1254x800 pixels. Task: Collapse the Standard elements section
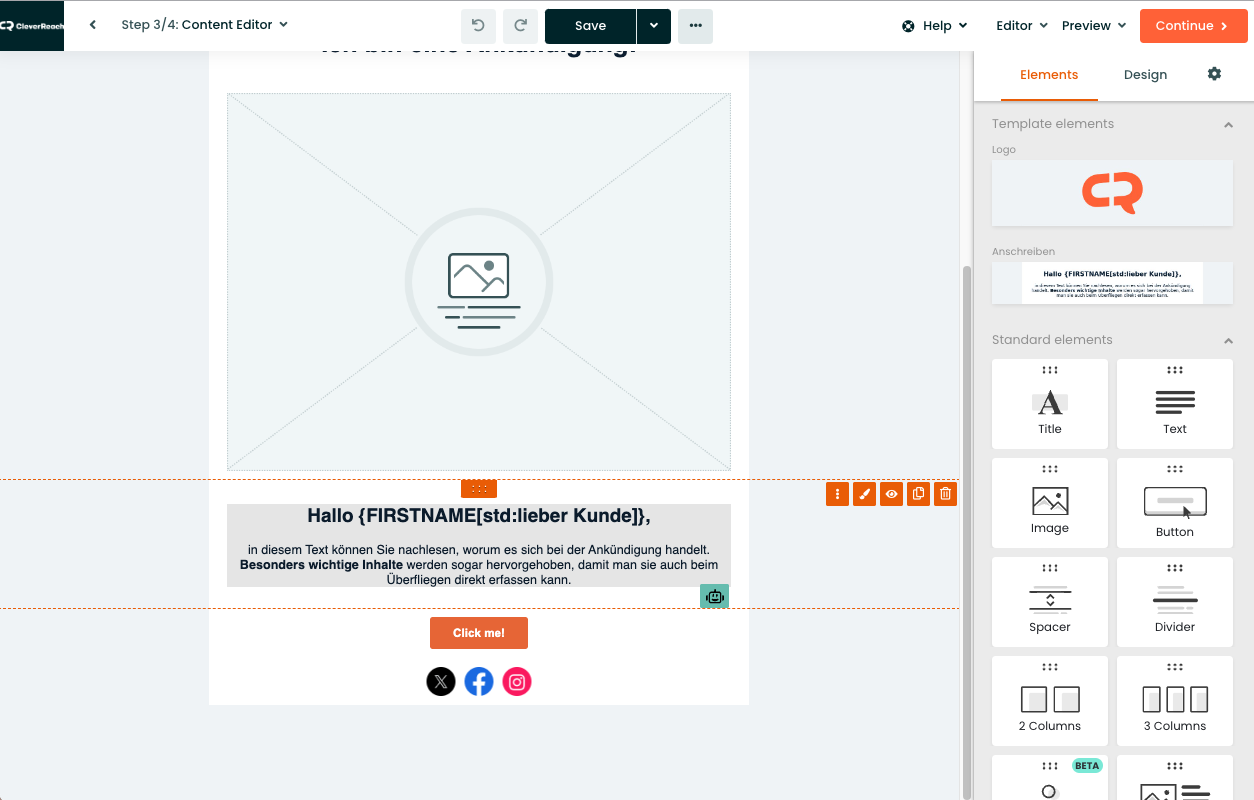(1228, 340)
